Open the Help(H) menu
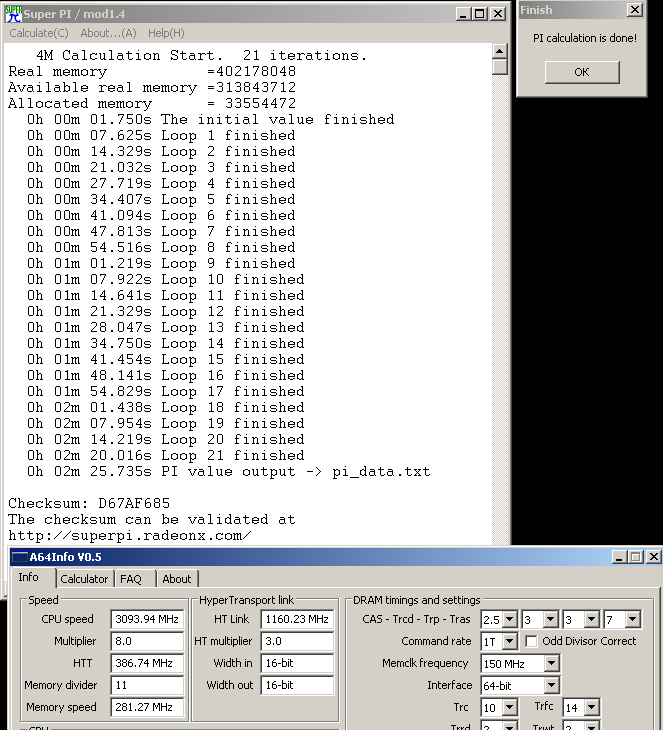The width and height of the screenshot is (663, 730). [x=166, y=33]
